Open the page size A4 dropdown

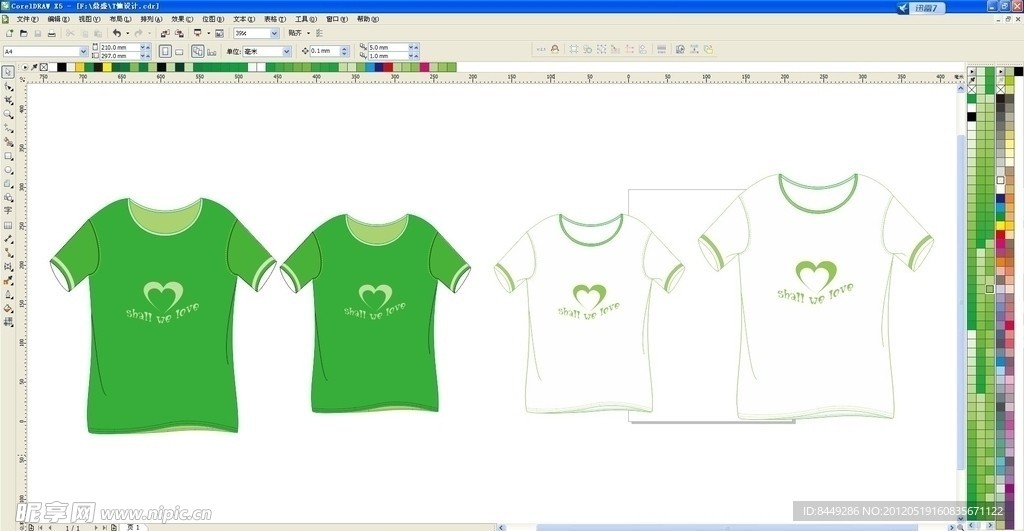point(84,51)
